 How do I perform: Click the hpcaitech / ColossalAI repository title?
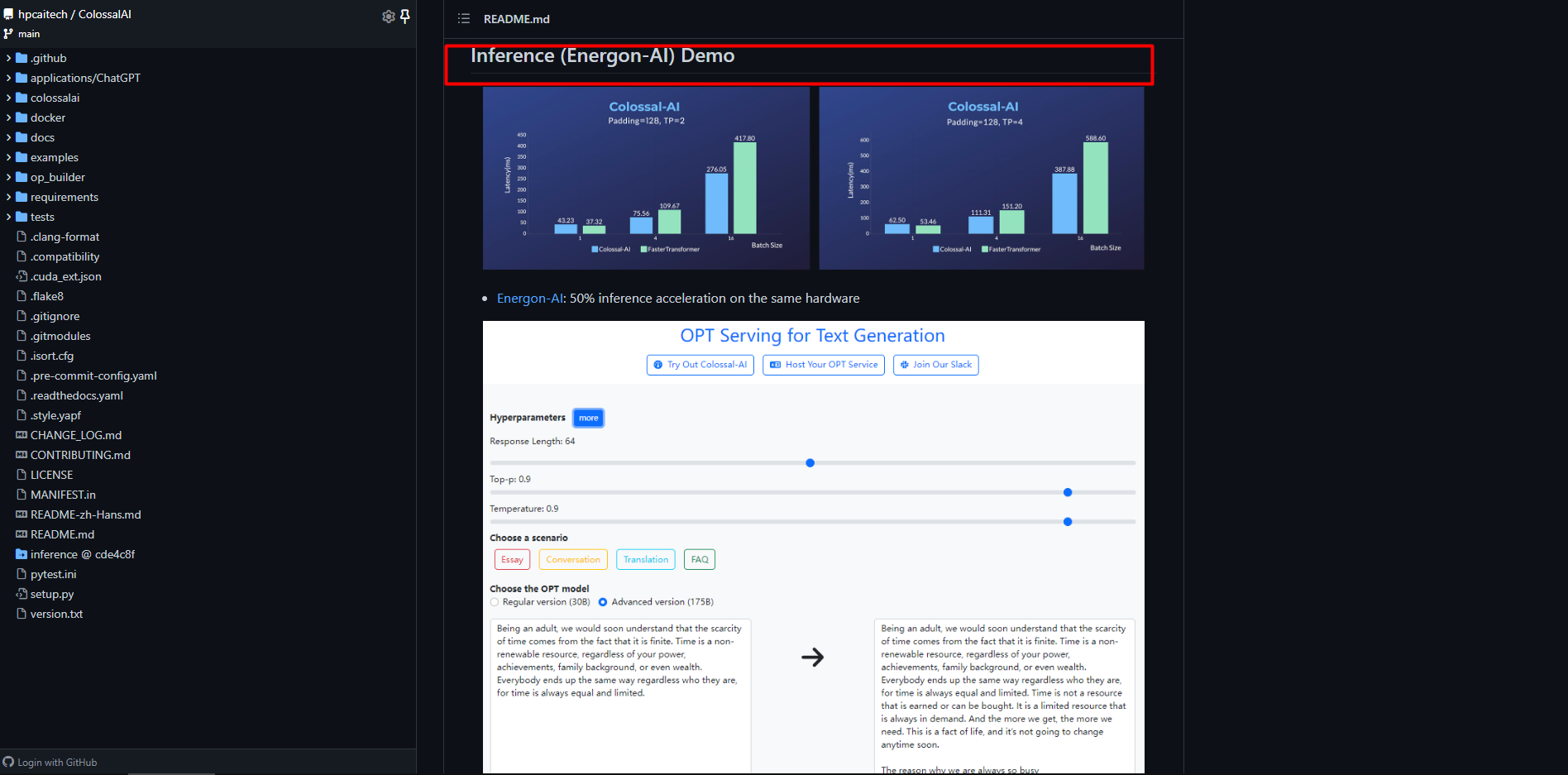pos(74,14)
